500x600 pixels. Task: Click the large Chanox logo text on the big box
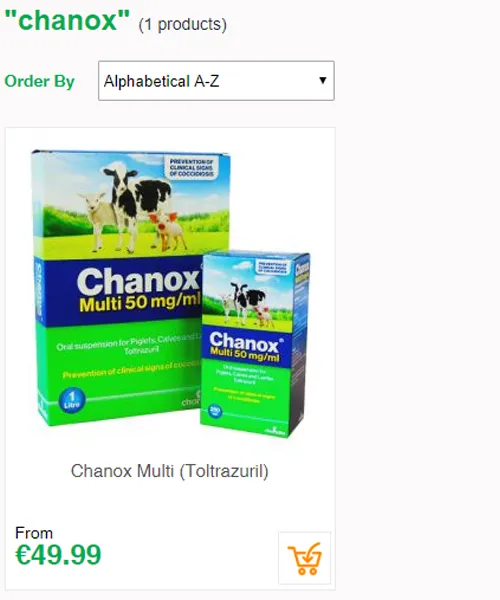(x=138, y=282)
